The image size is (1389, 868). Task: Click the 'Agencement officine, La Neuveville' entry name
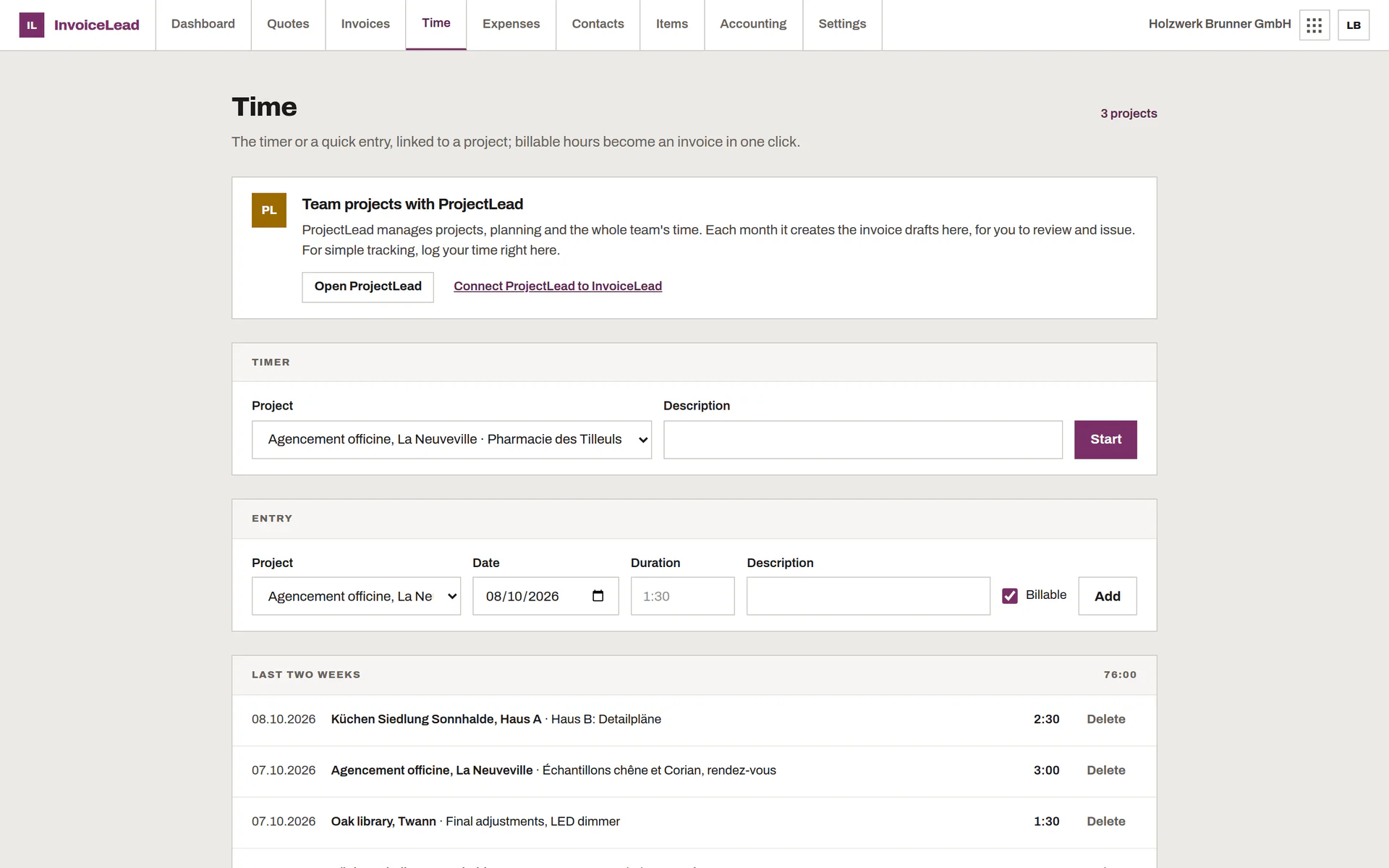click(x=432, y=770)
